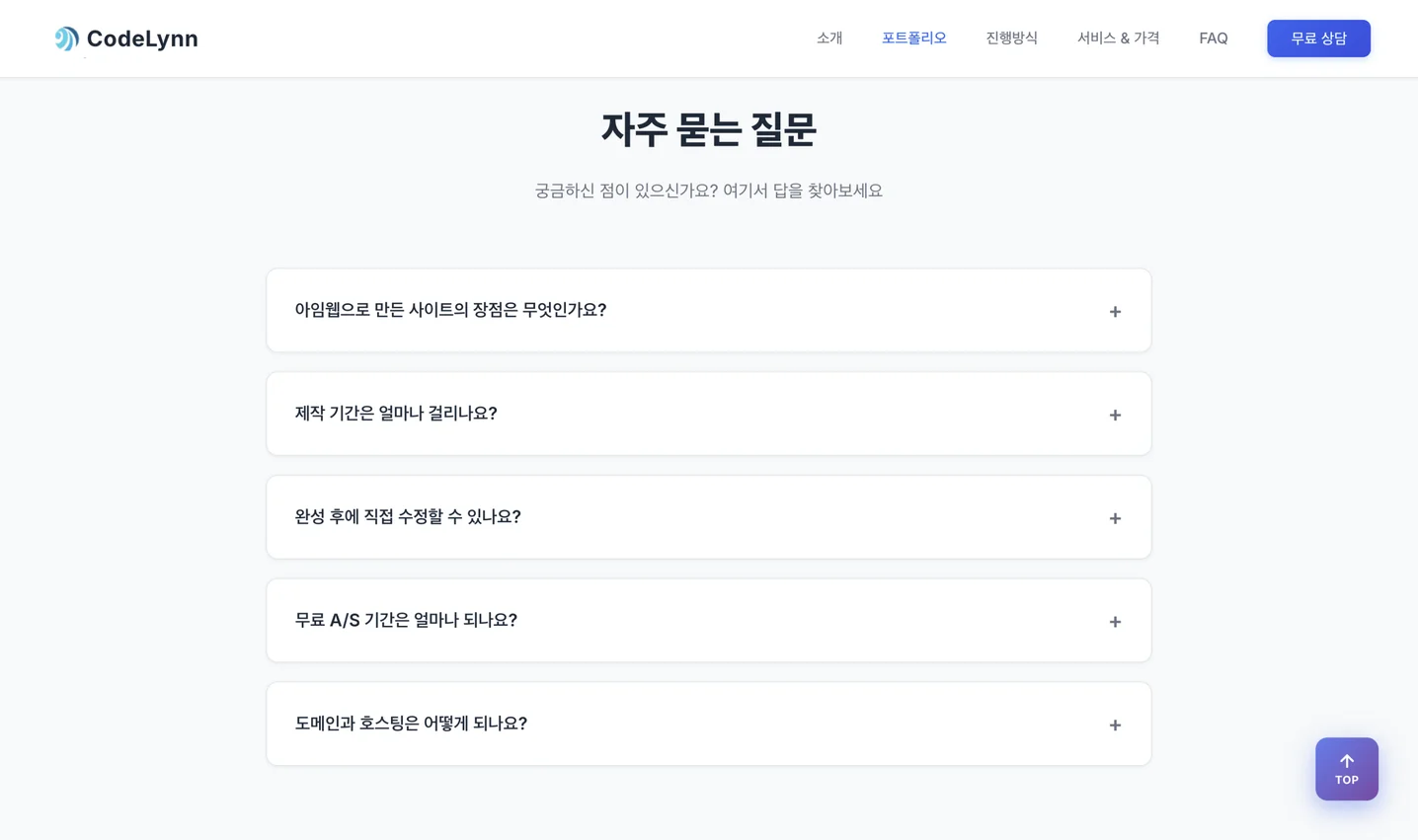
Task: Expand the question about editing after completion
Action: pos(708,516)
